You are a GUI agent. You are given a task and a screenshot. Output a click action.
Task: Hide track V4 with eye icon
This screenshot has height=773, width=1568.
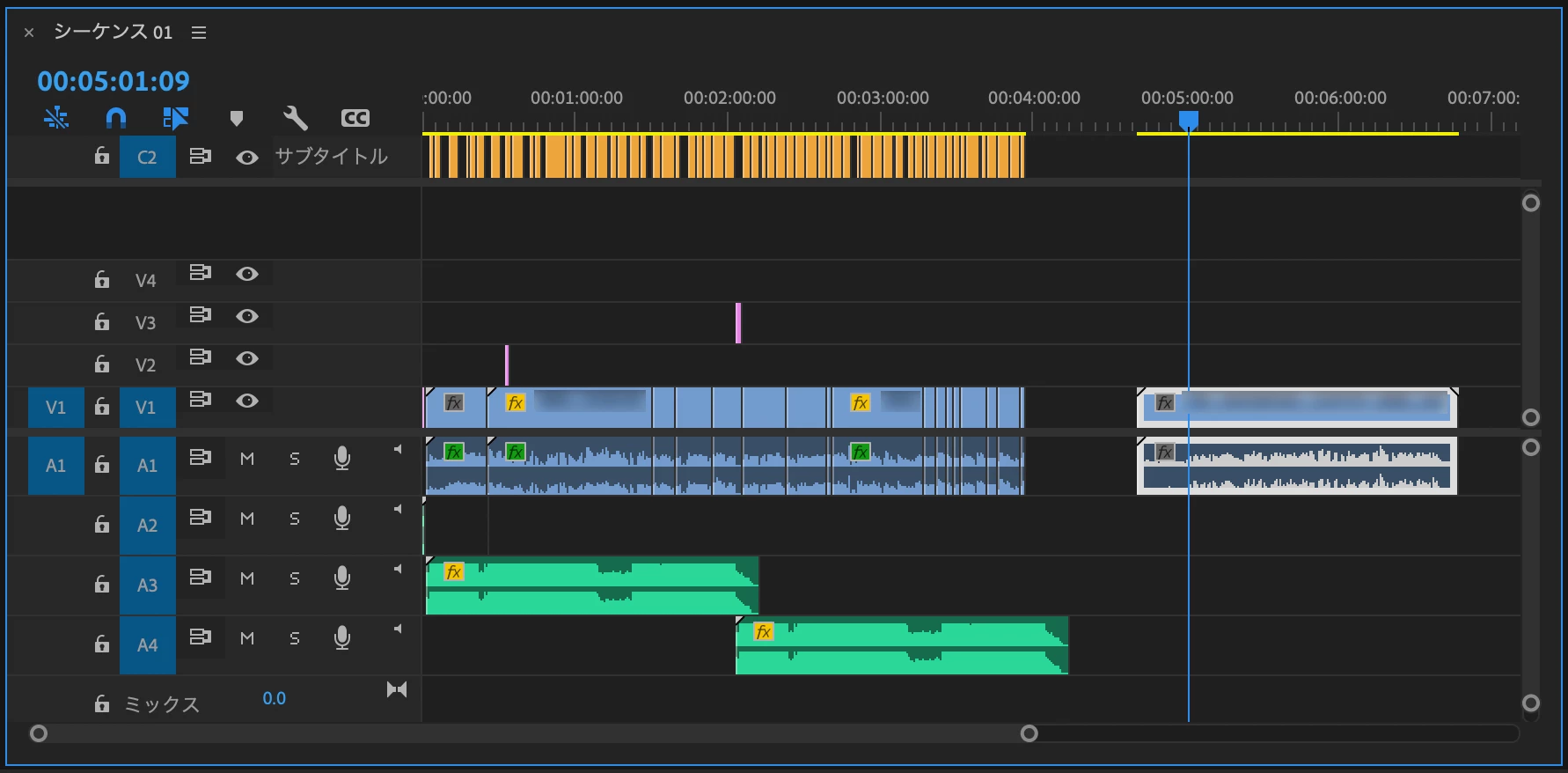click(247, 274)
